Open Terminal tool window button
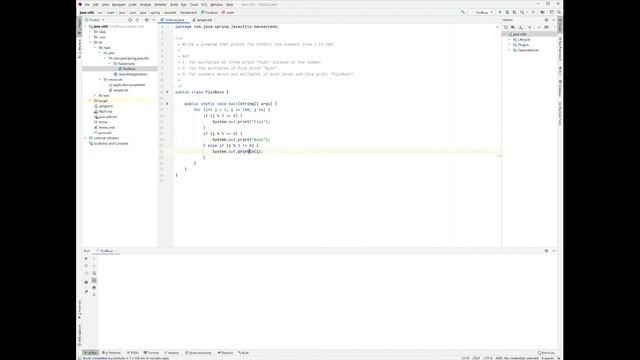 151,353
